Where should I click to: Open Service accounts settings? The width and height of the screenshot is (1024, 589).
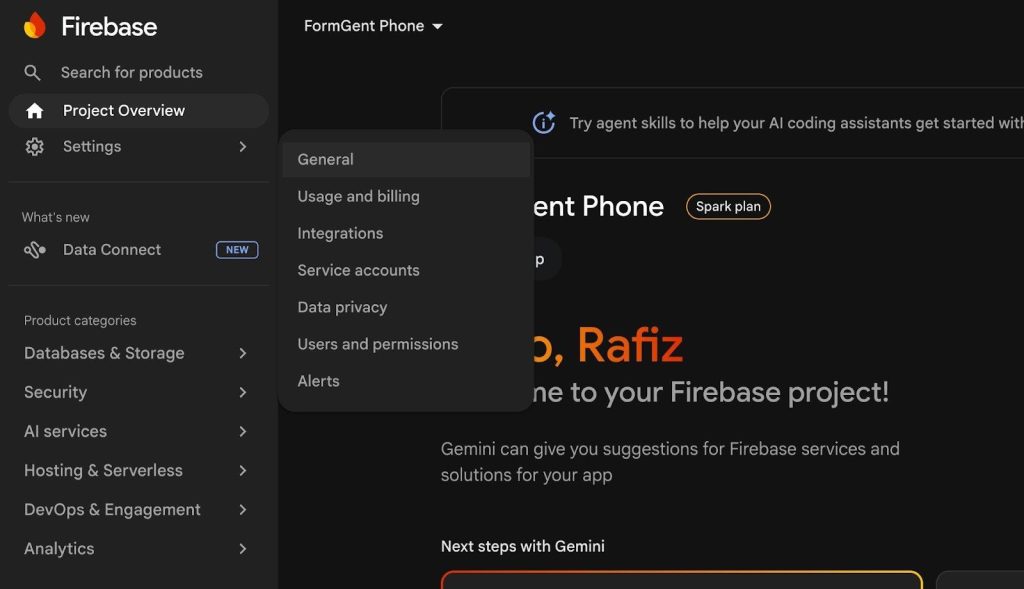point(406,270)
